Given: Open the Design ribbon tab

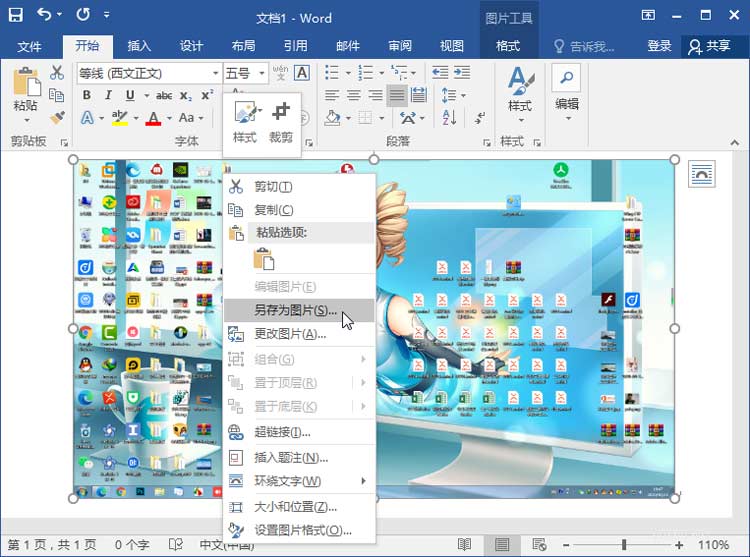Looking at the screenshot, I should pyautogui.click(x=191, y=46).
